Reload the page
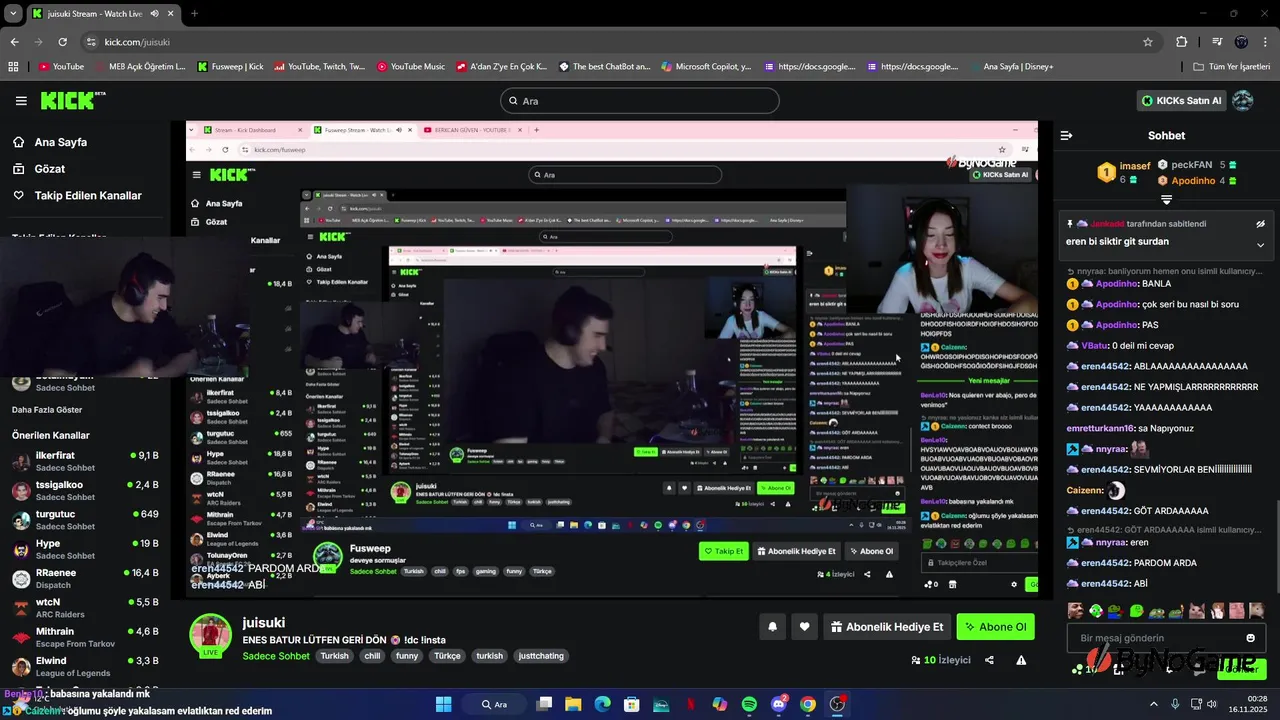This screenshot has height=720, width=1280. click(62, 42)
